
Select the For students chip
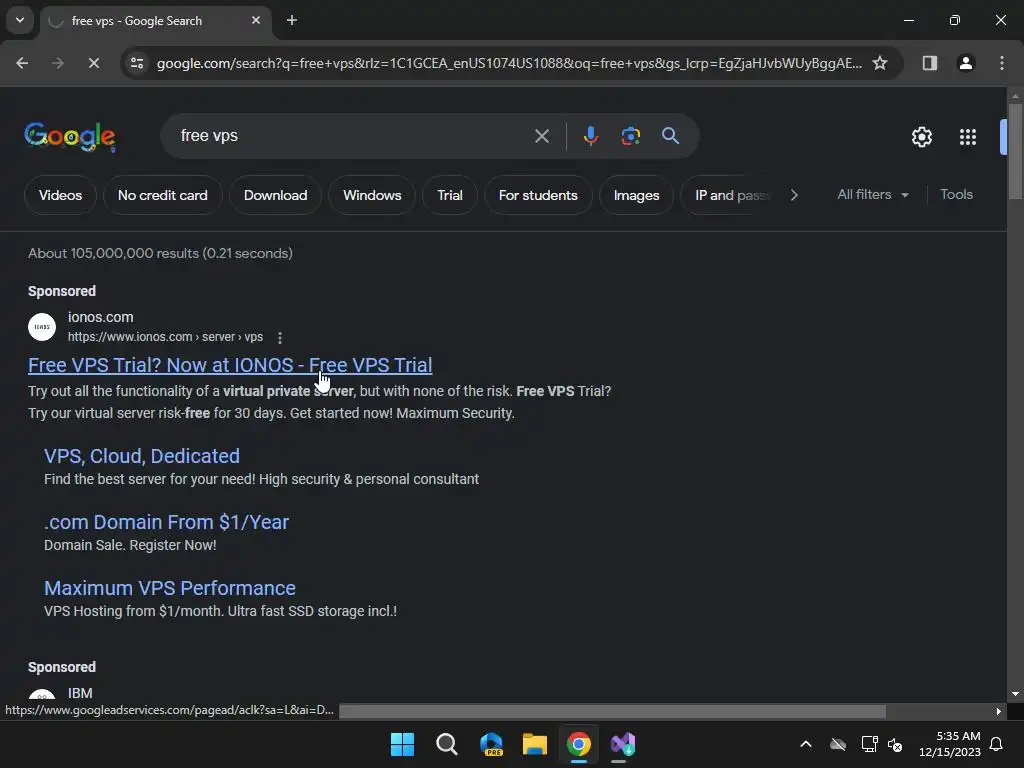(x=538, y=195)
